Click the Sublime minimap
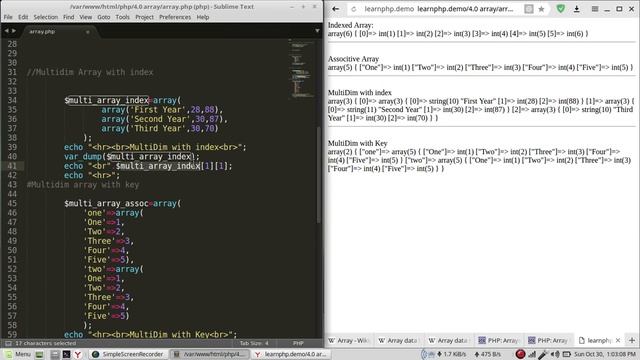This screenshot has width=640, height=360. click(x=302, y=69)
